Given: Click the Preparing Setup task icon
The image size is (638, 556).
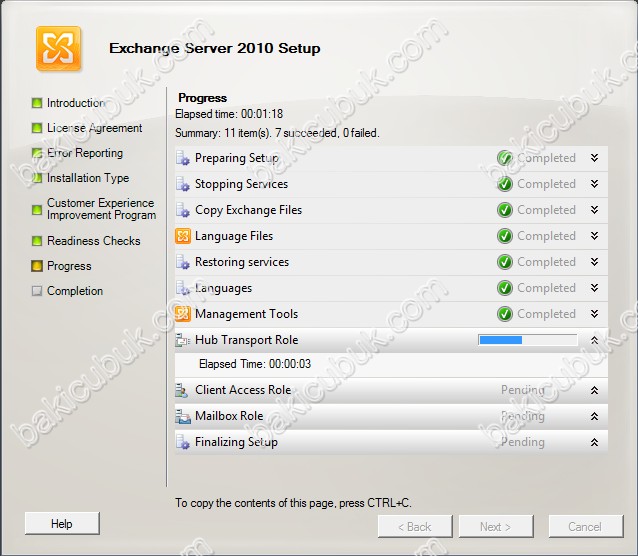Looking at the screenshot, I should (x=182, y=158).
